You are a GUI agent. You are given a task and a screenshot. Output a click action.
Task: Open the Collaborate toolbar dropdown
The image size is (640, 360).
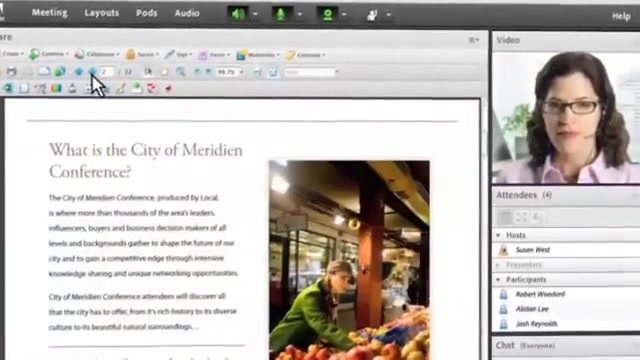[x=97, y=54]
